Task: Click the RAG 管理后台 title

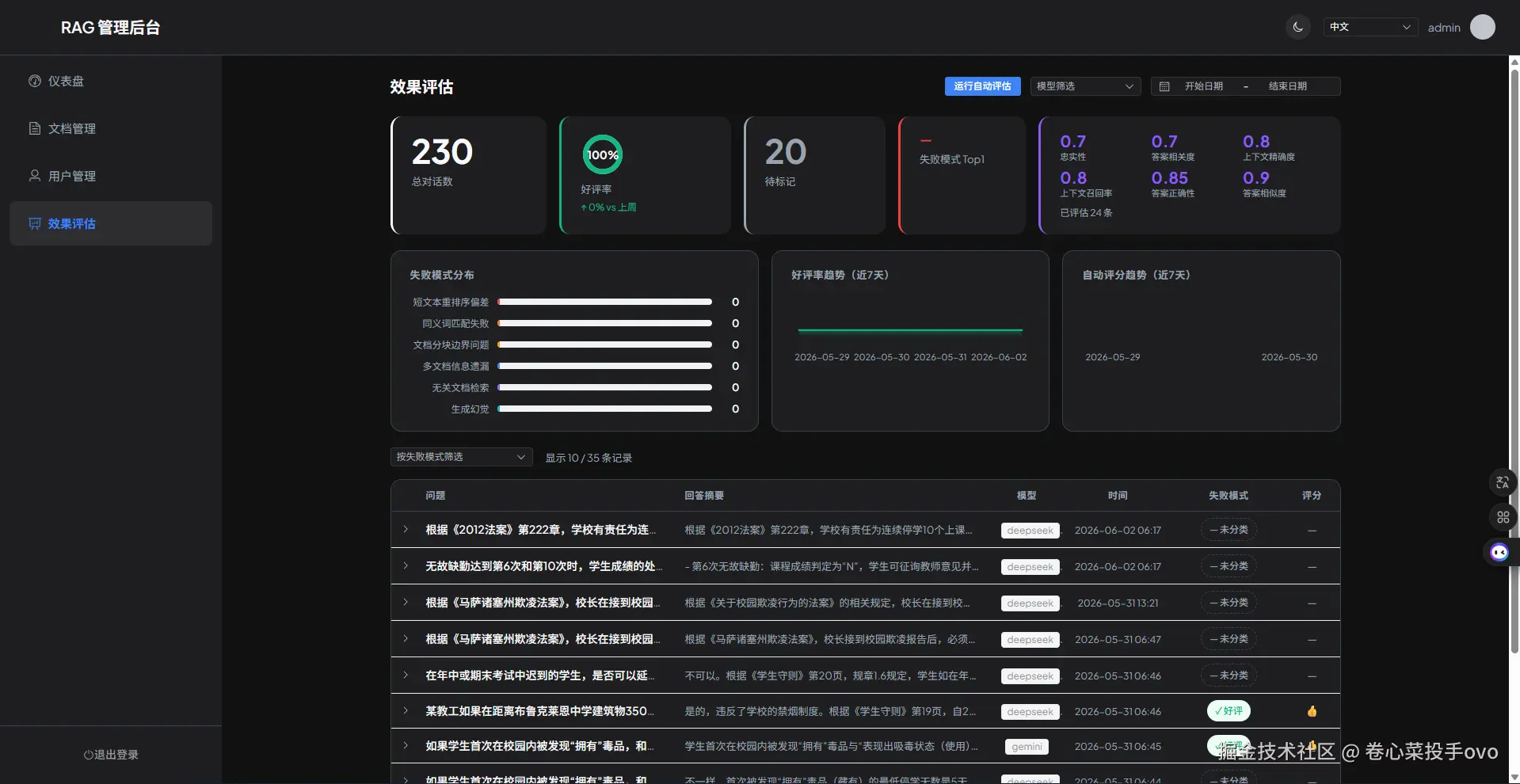Action: pyautogui.click(x=111, y=28)
